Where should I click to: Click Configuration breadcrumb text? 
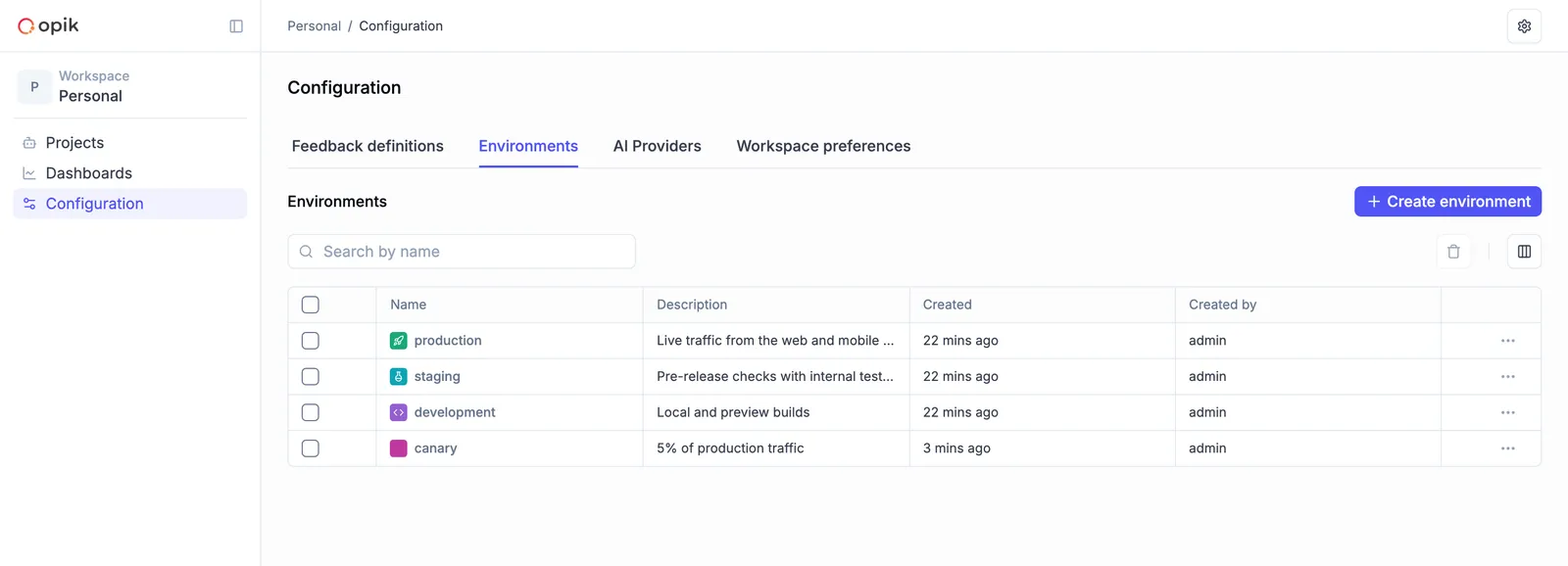point(401,26)
